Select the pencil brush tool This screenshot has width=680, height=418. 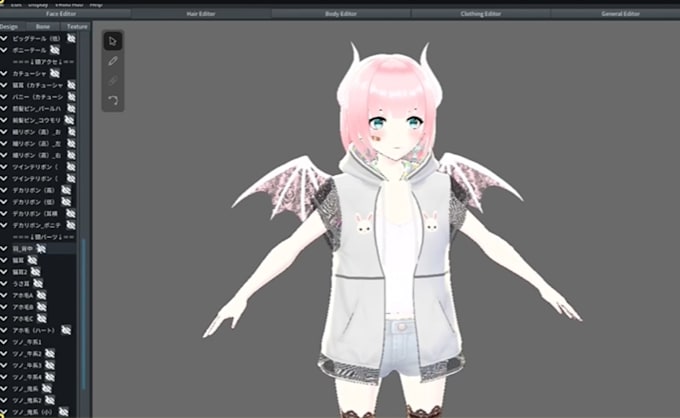point(113,61)
